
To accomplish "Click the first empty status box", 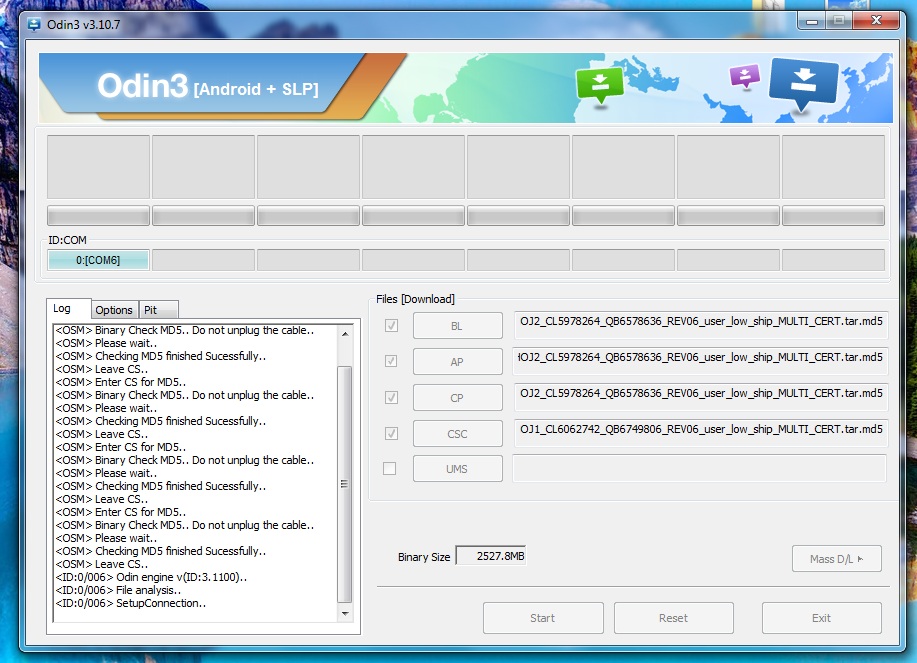I will 98,167.
